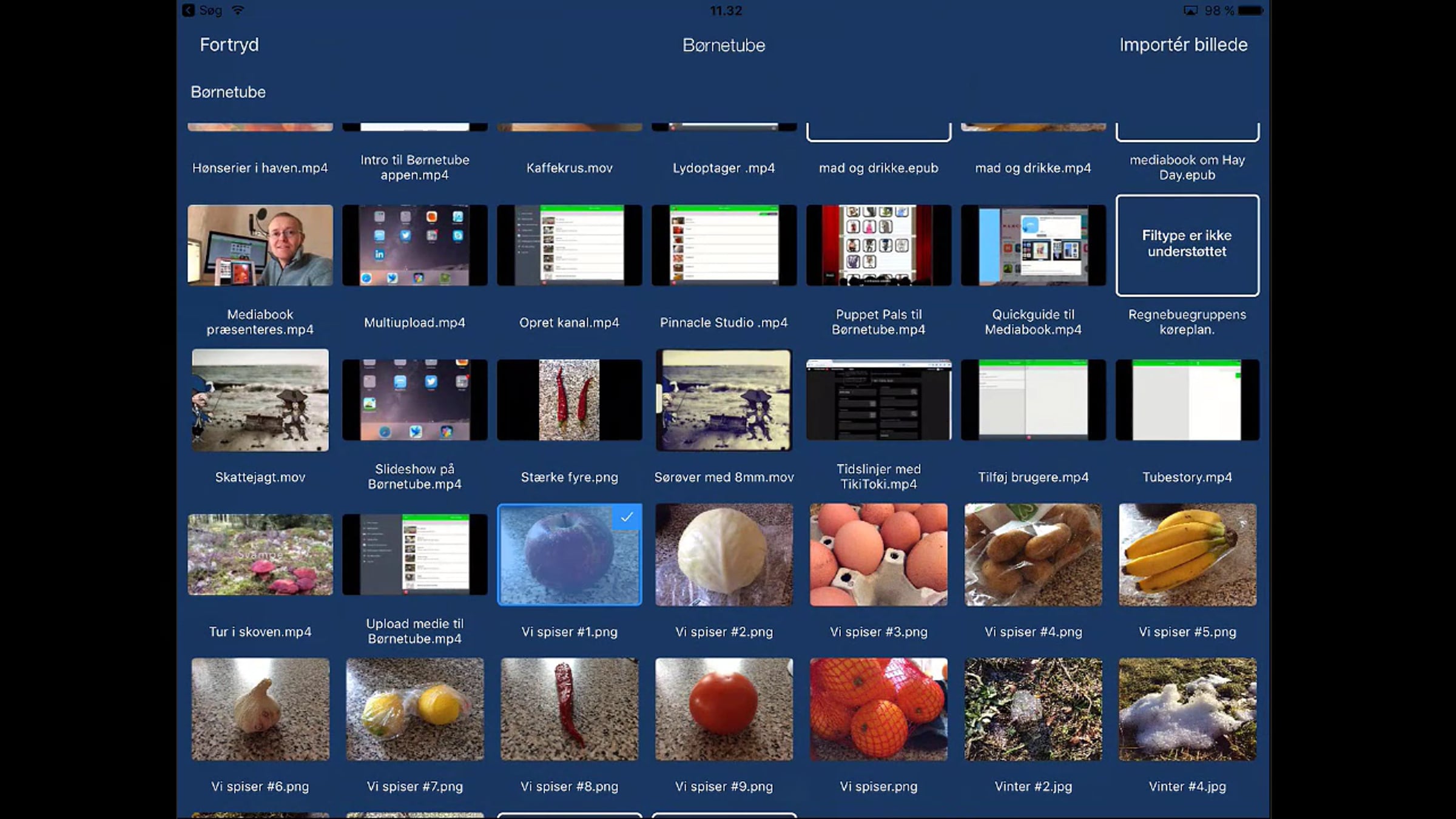This screenshot has width=1456, height=819.
Task: Choose the Tubestory.mp4 thumbnail
Action: click(1187, 400)
